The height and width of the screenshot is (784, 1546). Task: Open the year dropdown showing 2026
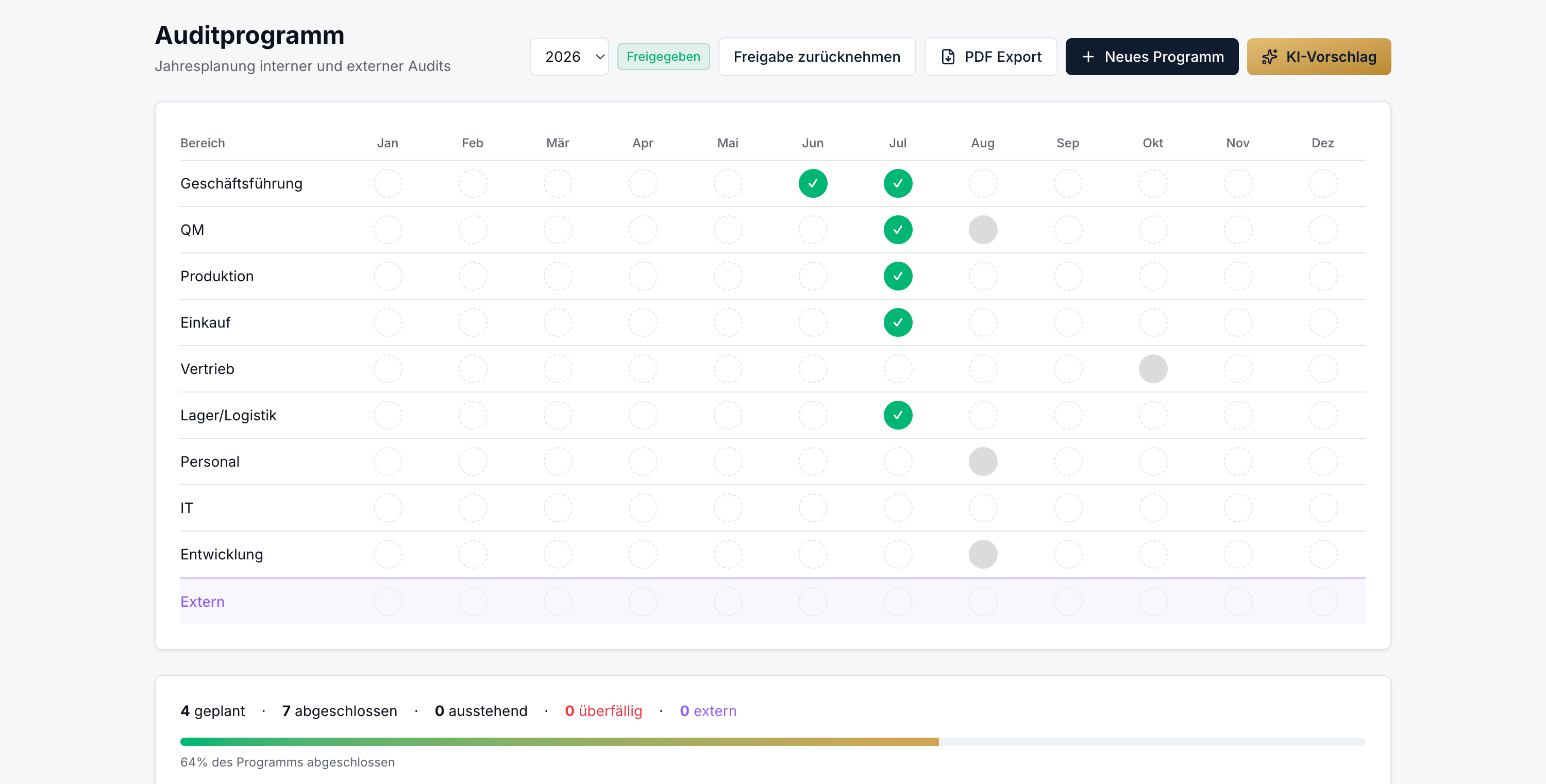tap(569, 57)
